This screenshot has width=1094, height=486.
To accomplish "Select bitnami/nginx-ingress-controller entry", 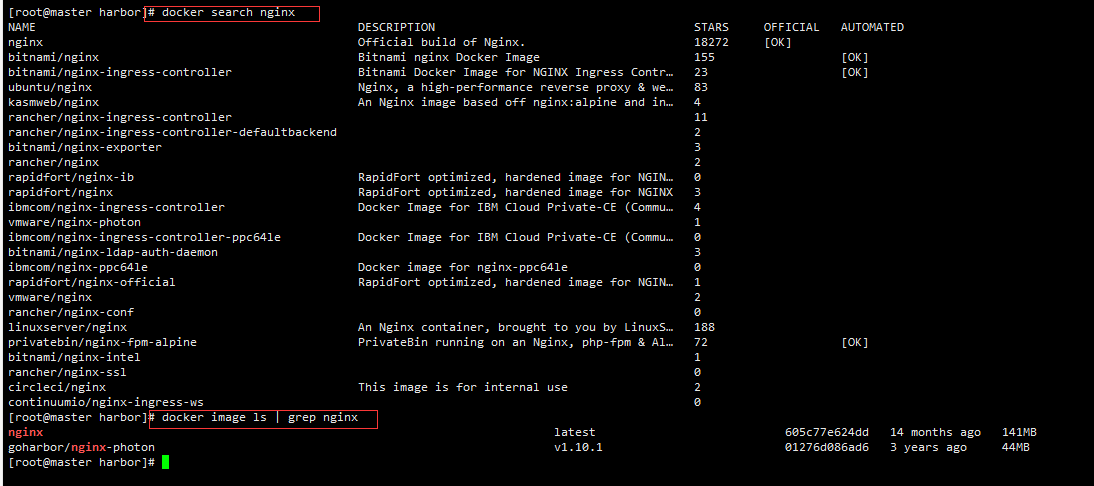I will tap(119, 73).
